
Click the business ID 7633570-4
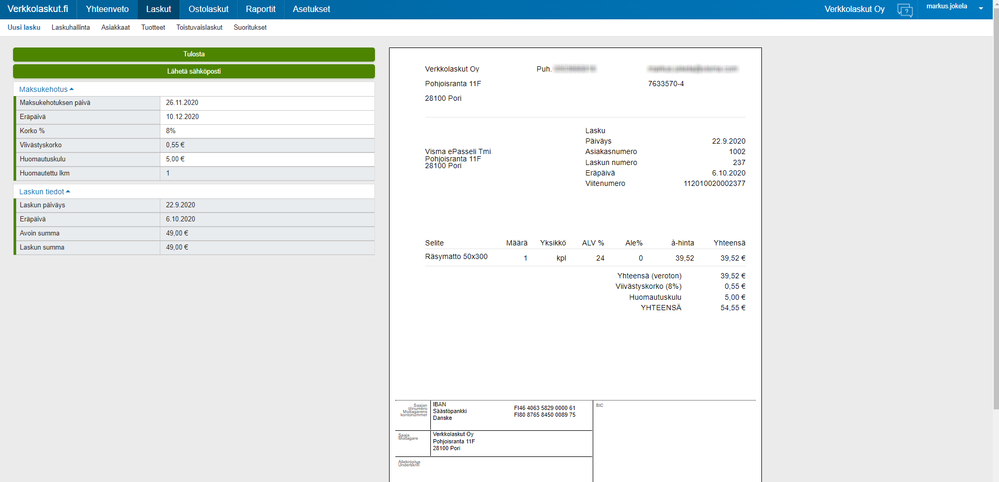tap(666, 83)
